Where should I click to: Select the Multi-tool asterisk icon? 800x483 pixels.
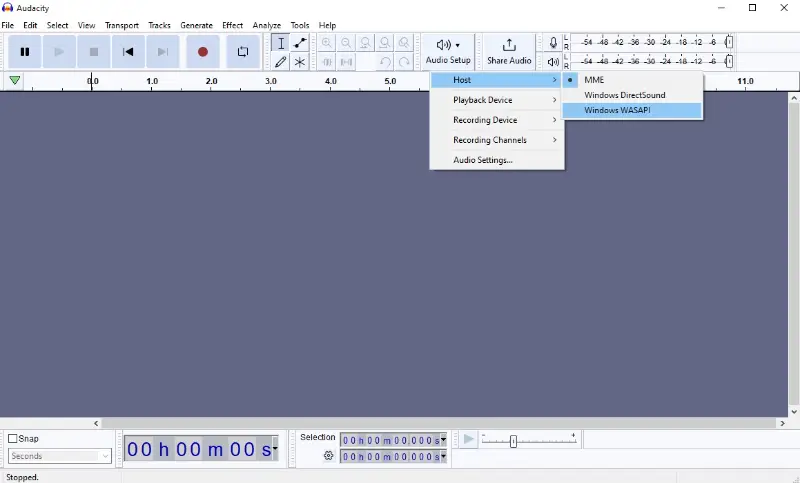pyautogui.click(x=300, y=62)
